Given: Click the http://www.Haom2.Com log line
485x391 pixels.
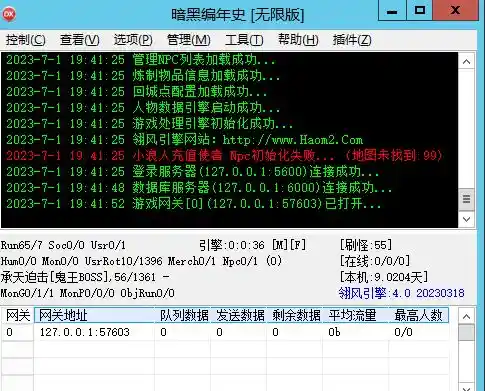Looking at the screenshot, I should coord(185,140).
